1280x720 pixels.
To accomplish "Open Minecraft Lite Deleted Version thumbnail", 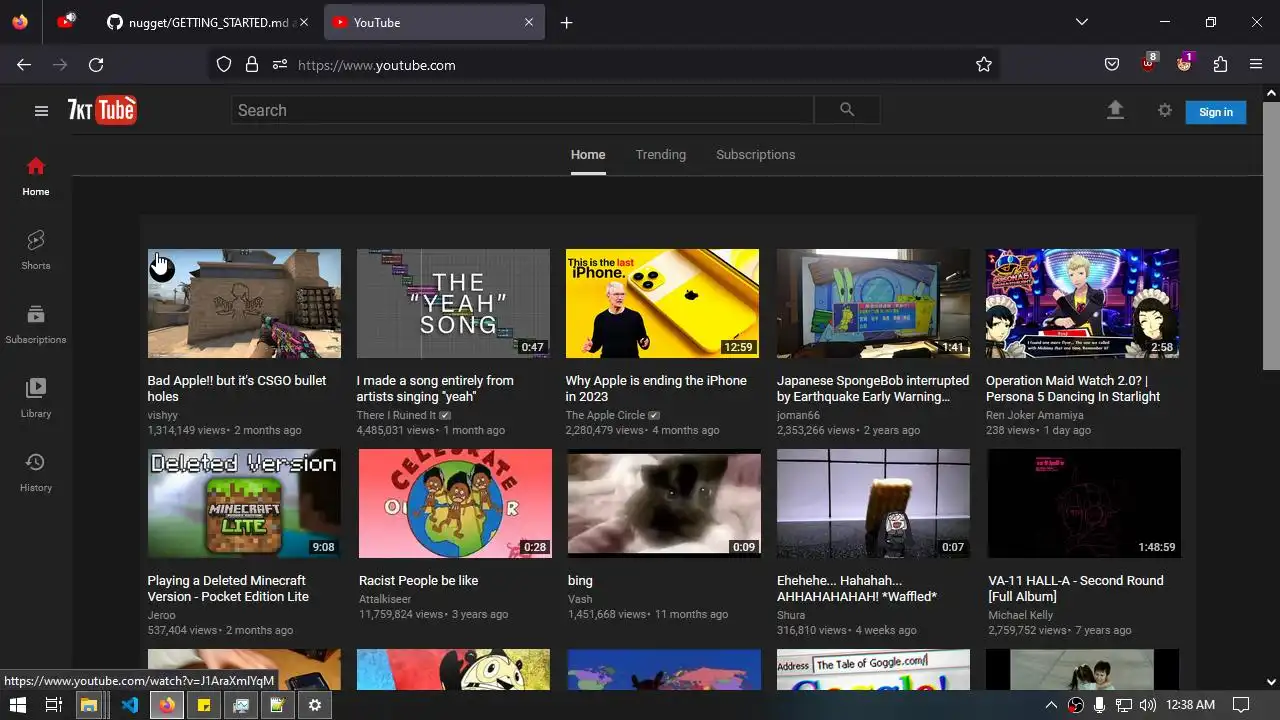I will click(x=244, y=503).
